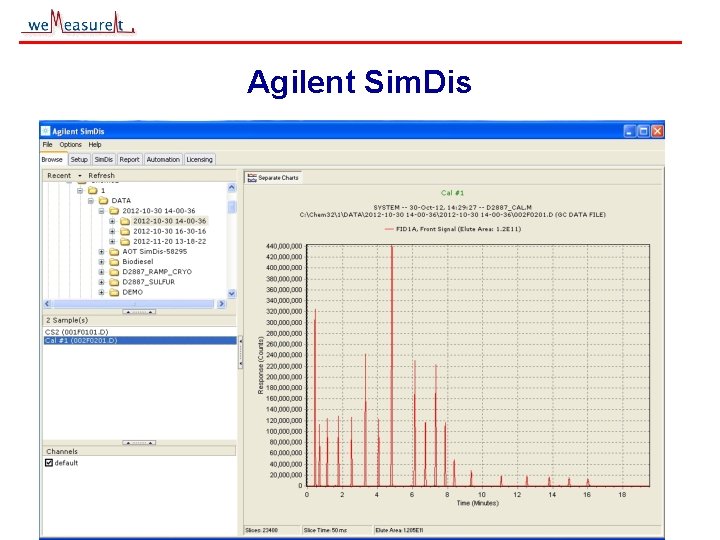Click the Elute Area 1205E11 status entry
Screen dimensions: 720x540
399,530
